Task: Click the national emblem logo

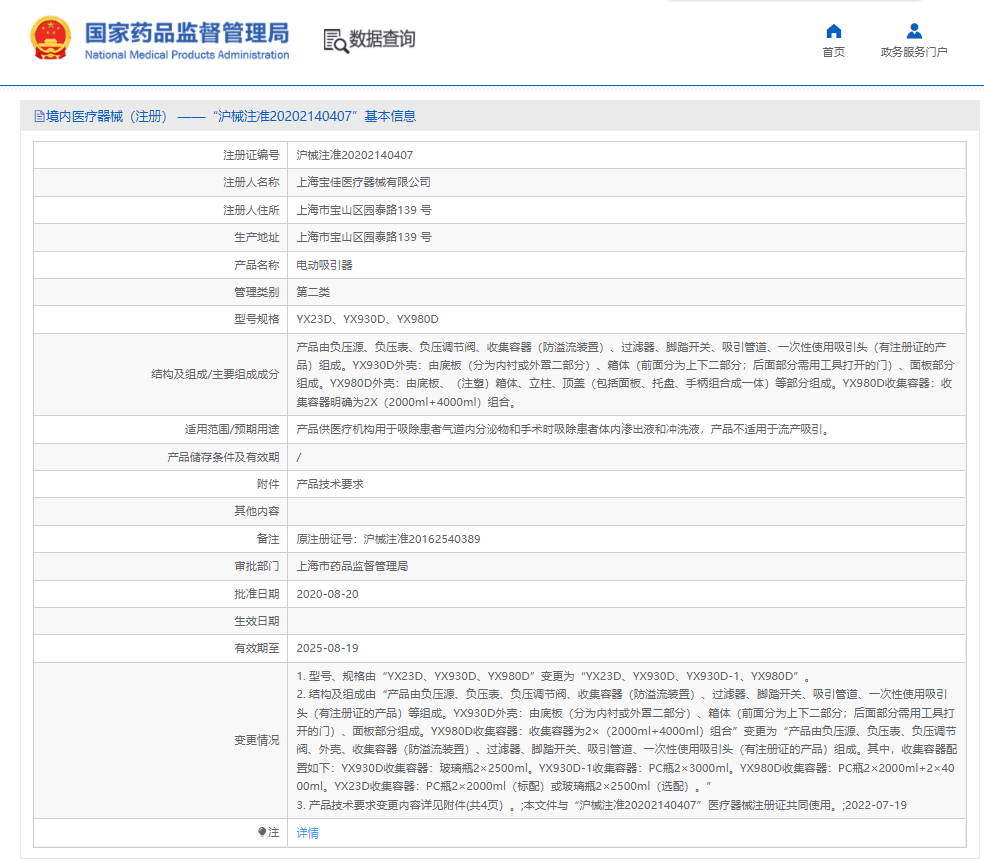Action: pyautogui.click(x=51, y=38)
